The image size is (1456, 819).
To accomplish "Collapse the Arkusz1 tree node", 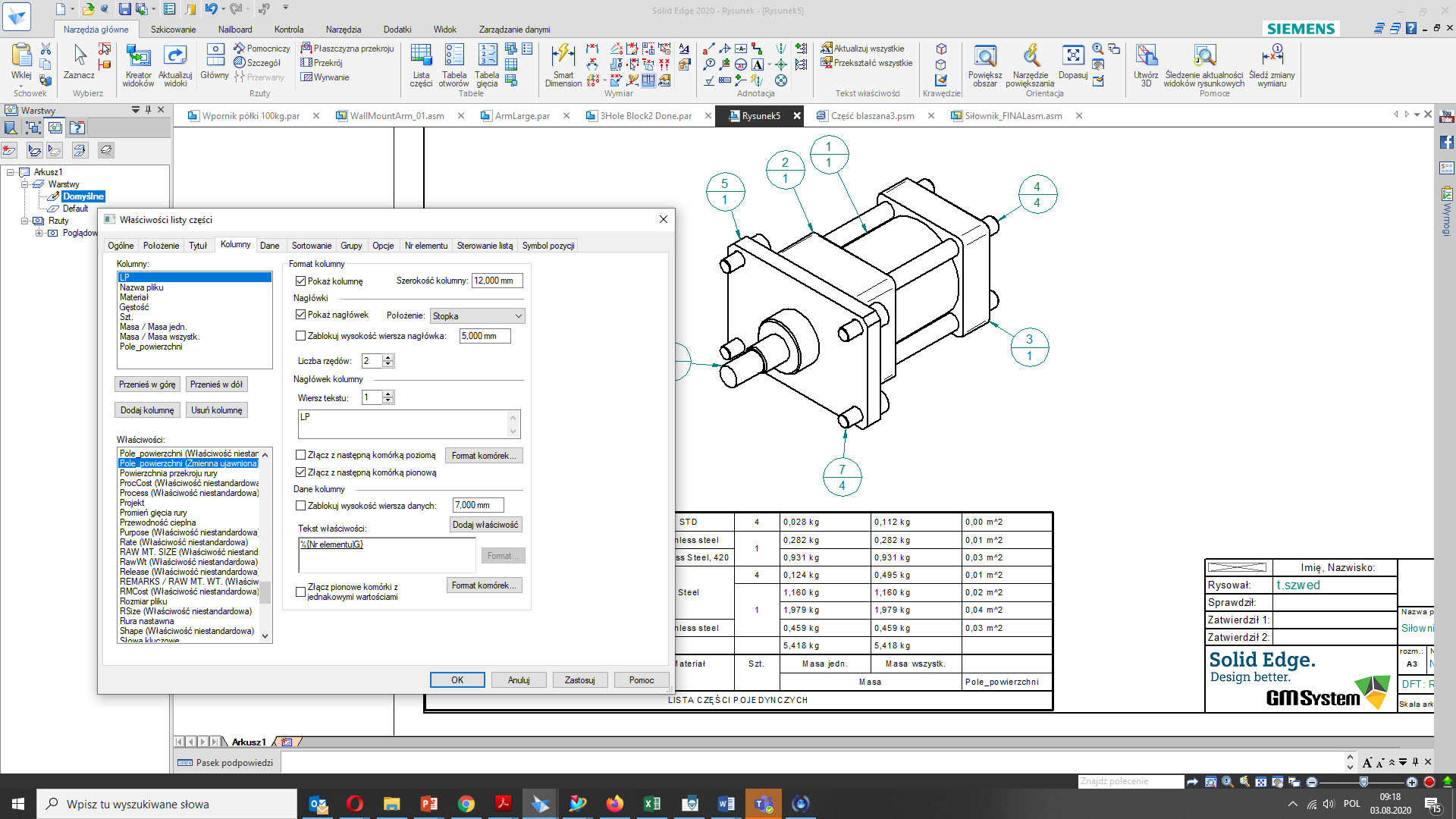I will click(x=11, y=172).
